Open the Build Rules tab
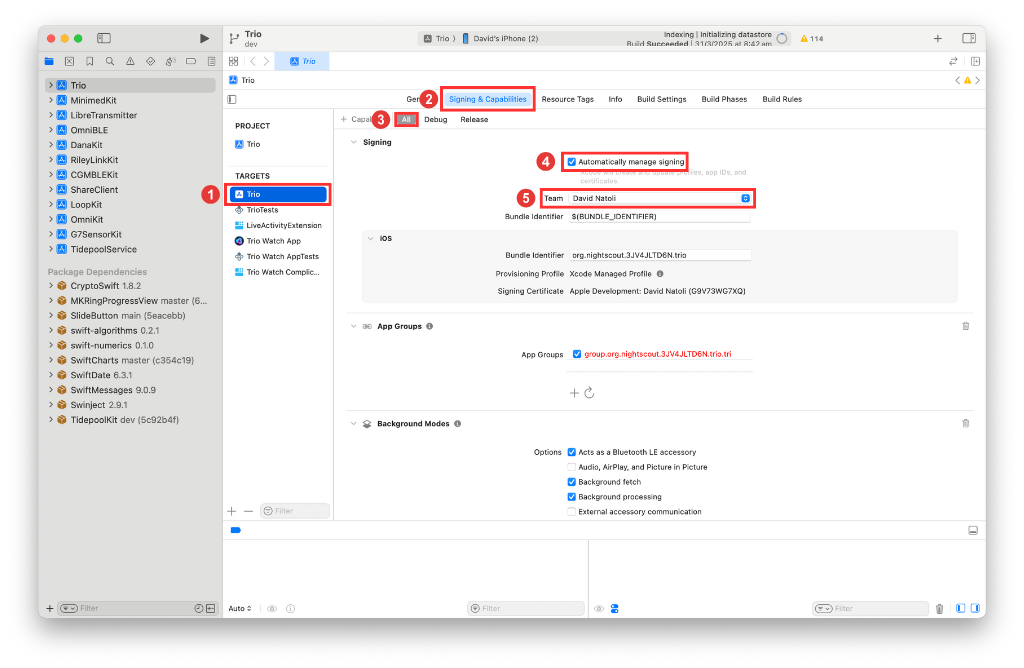Image resolution: width=1024 pixels, height=668 pixels. pyautogui.click(x=782, y=99)
